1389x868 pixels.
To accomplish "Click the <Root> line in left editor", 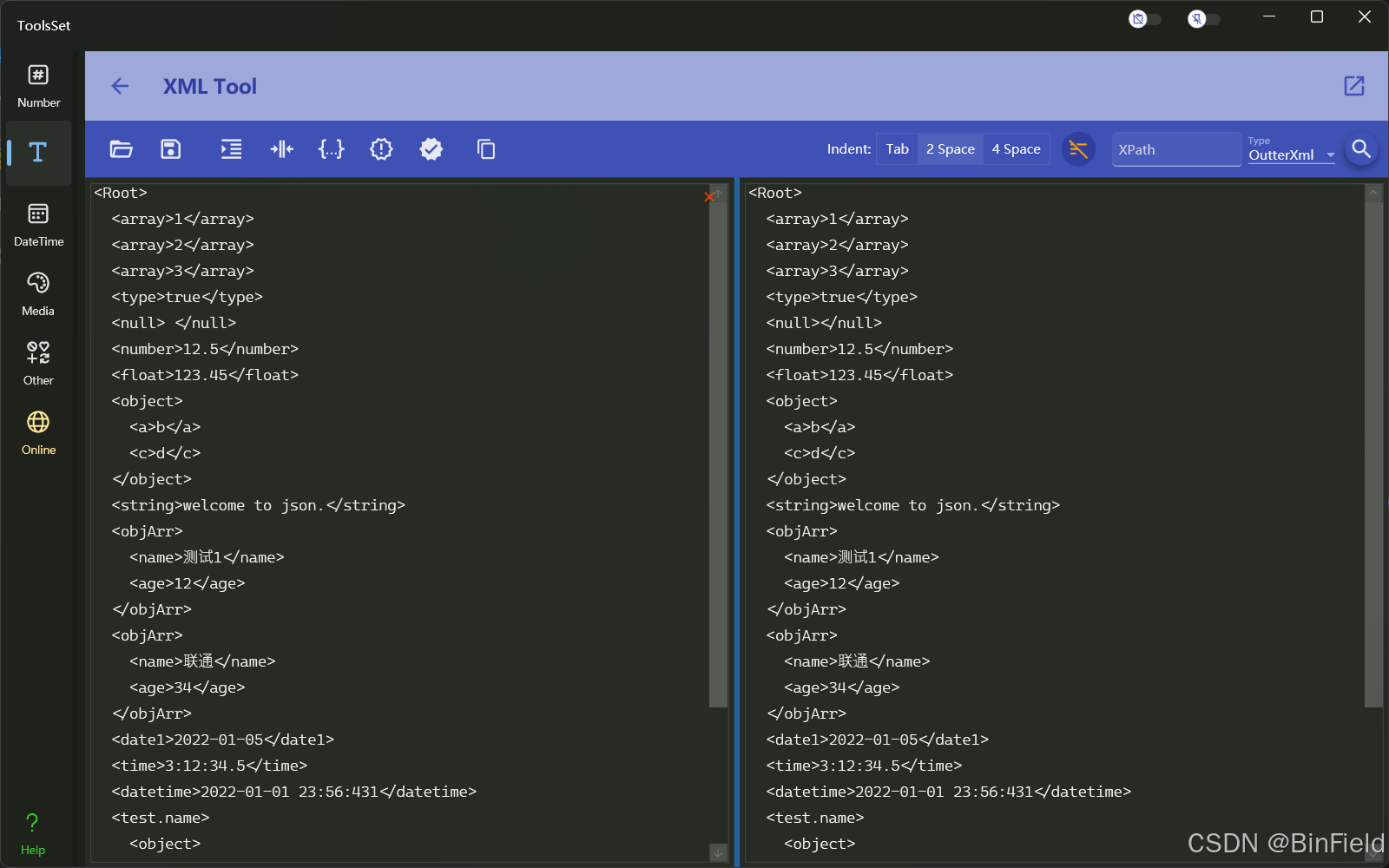I will tap(121, 193).
